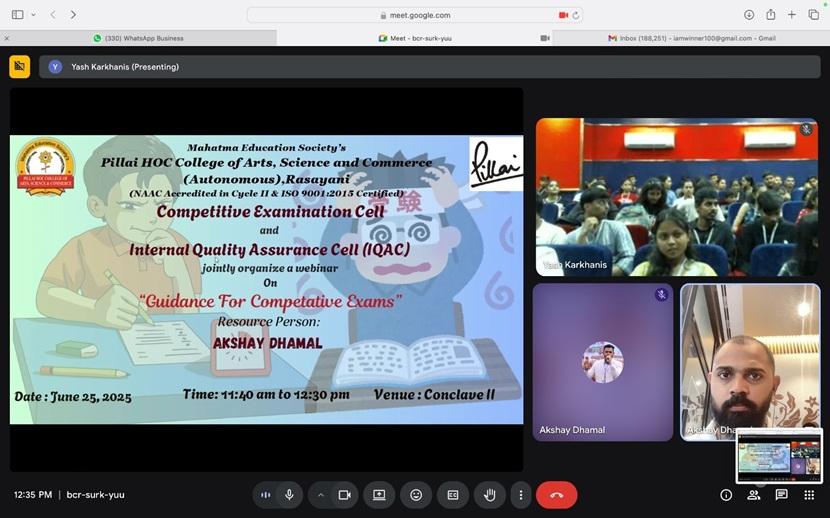Click the Present now screen share icon
Screen dimensions: 830x518
379,495
